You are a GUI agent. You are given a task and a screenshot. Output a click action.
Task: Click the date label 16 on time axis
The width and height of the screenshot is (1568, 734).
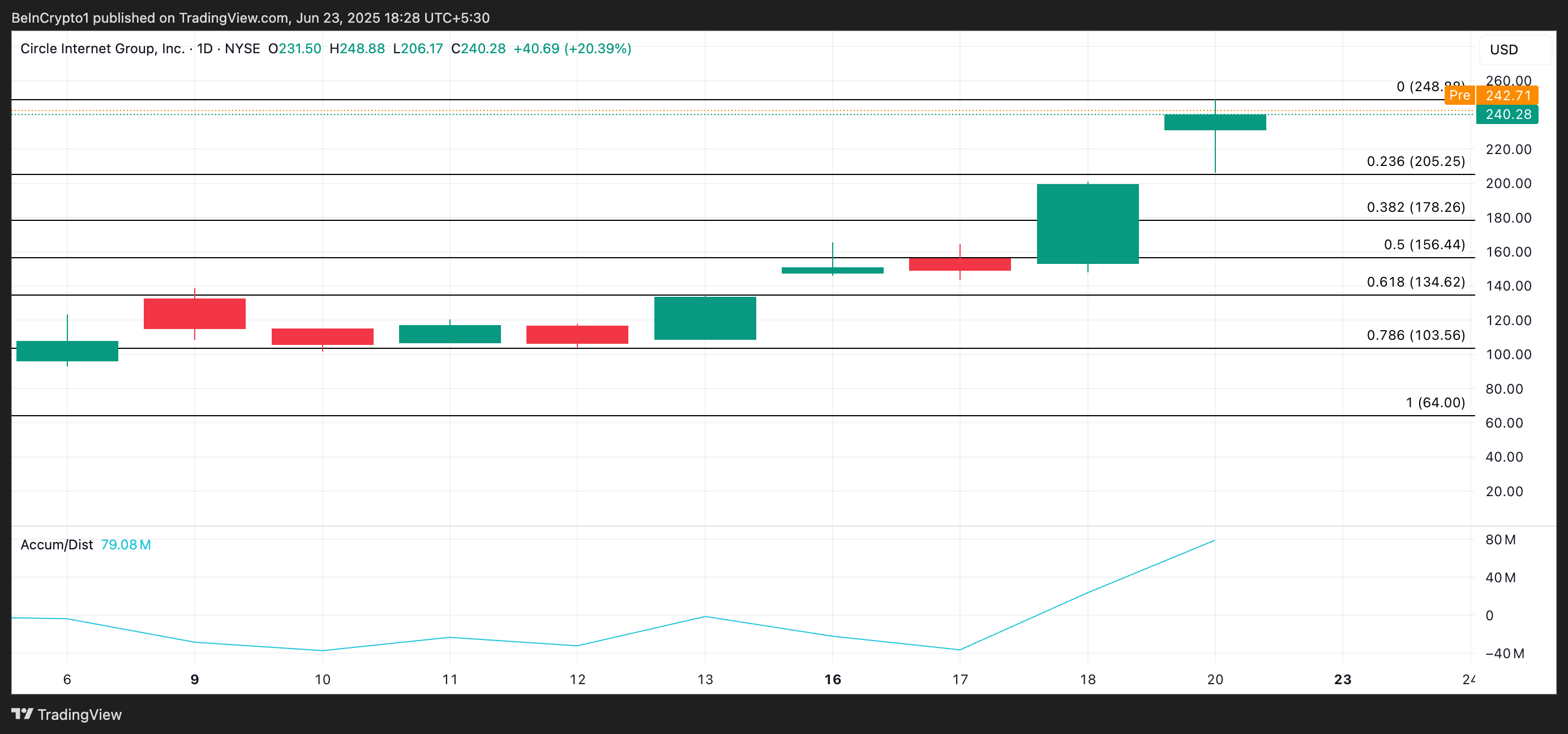(832, 679)
